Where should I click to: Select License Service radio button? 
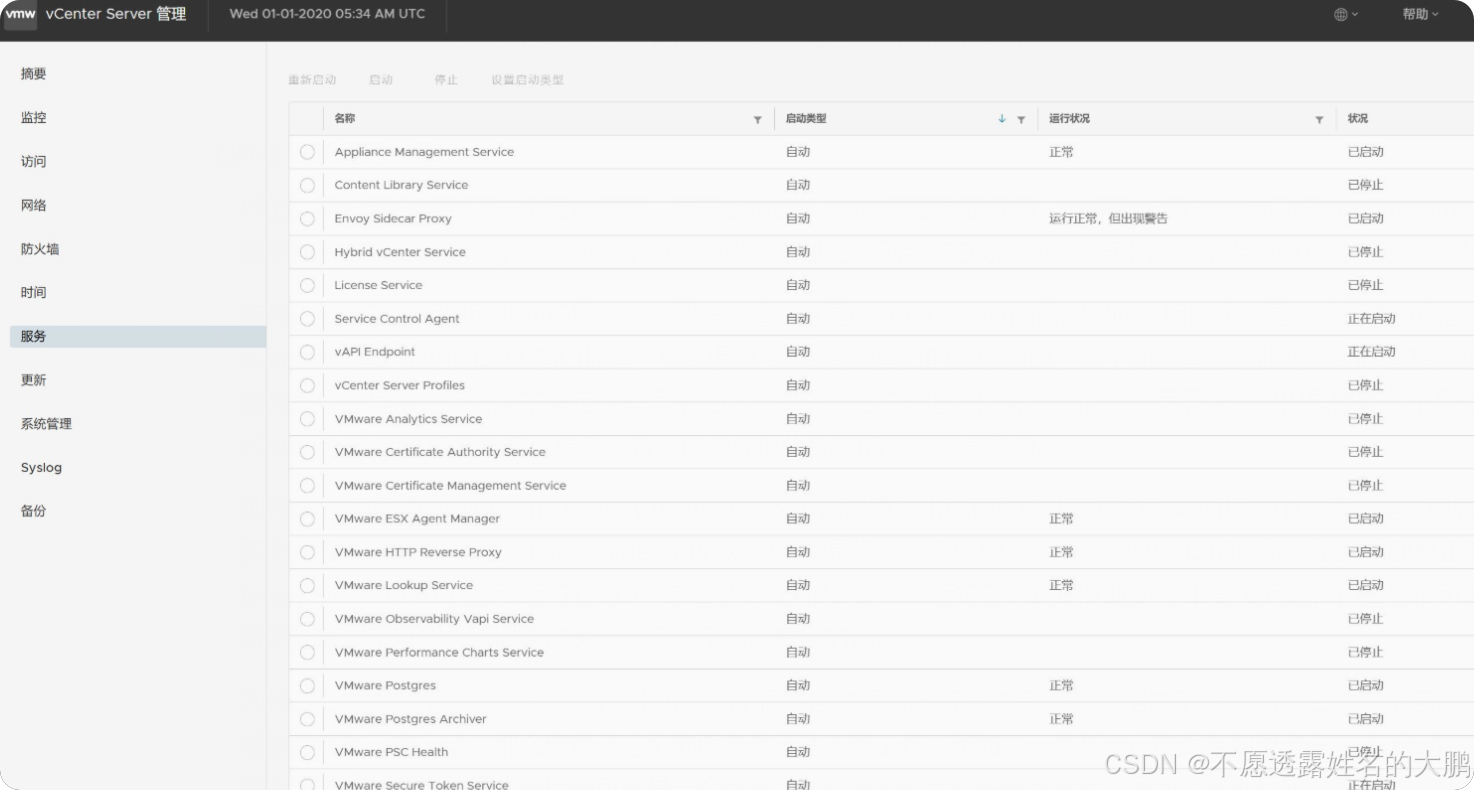(x=307, y=285)
